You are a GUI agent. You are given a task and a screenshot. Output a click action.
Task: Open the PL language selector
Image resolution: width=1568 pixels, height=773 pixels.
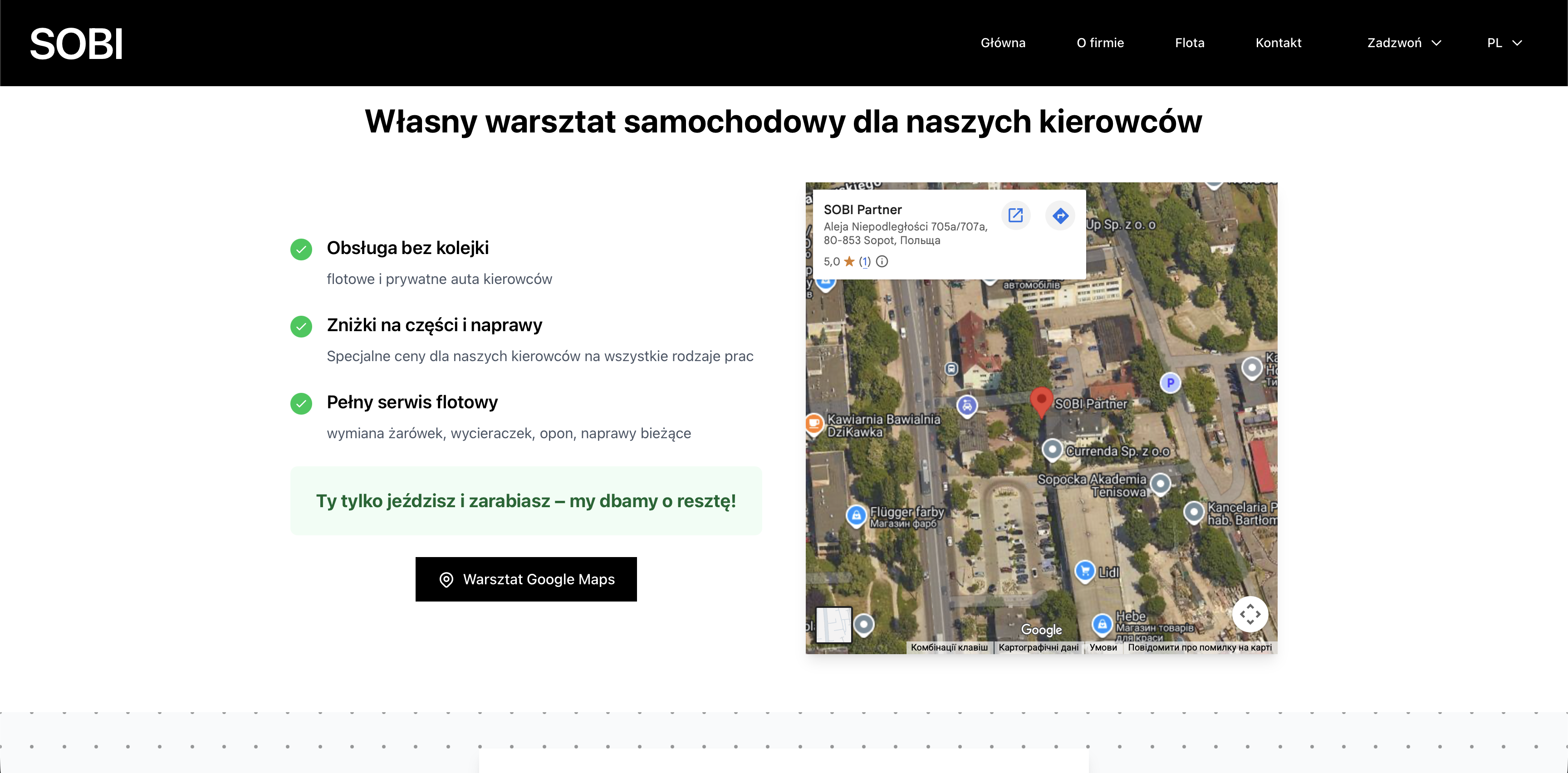point(1504,43)
